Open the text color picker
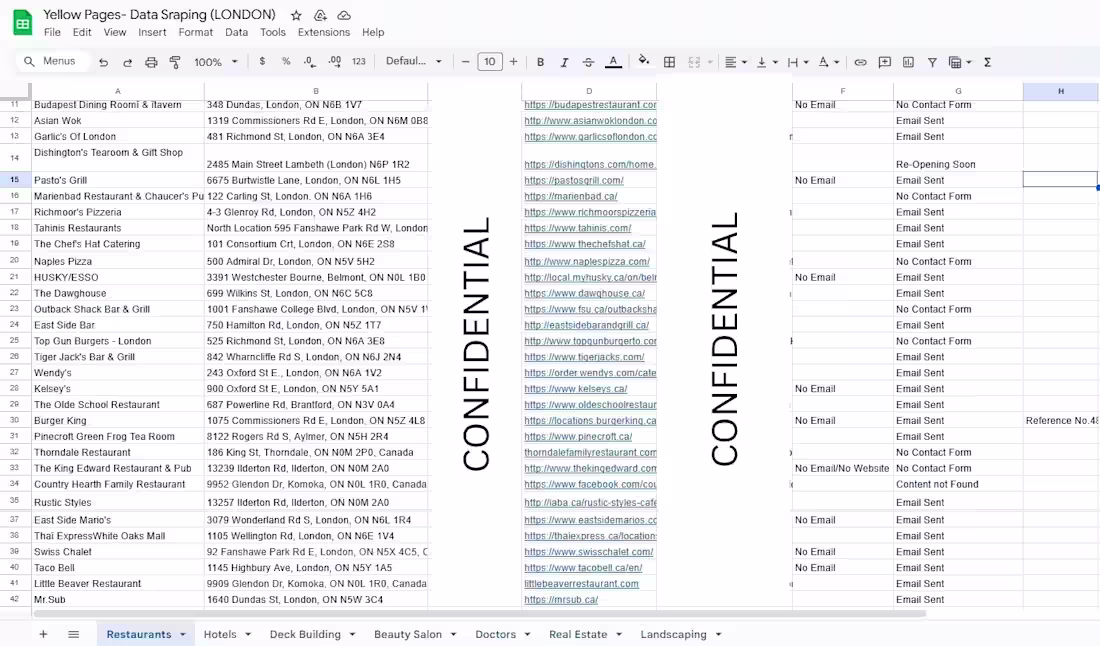The height and width of the screenshot is (646, 1100). 613,62
